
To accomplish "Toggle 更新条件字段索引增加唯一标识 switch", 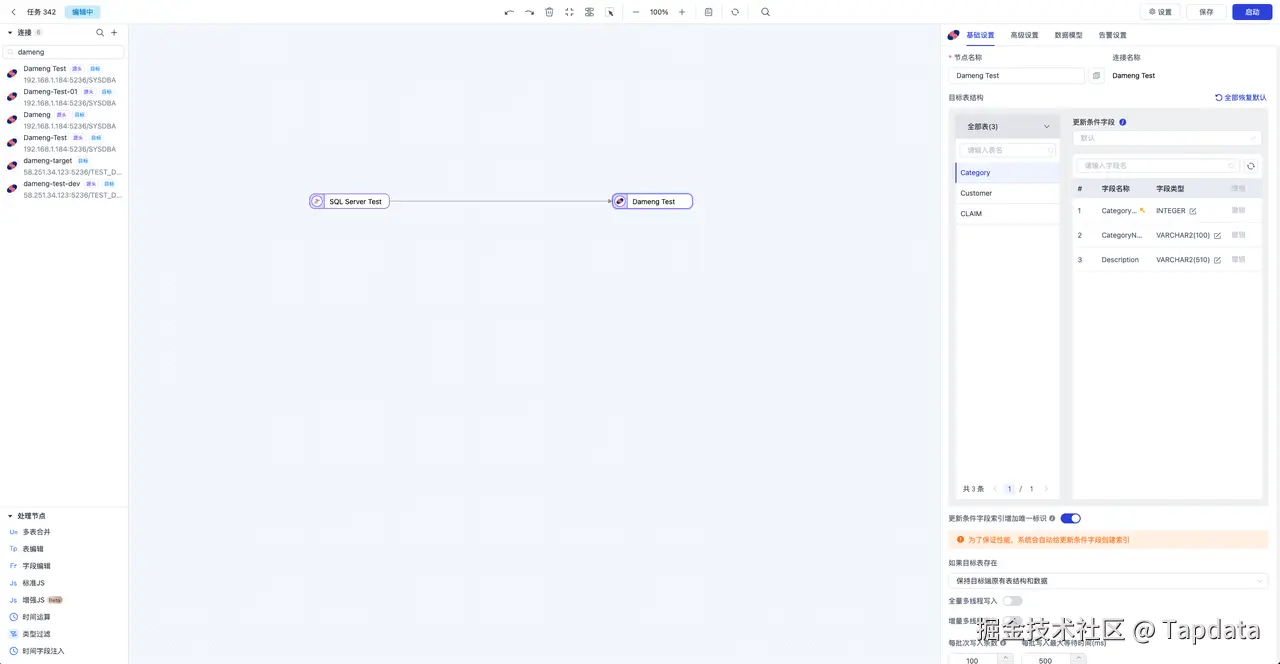I will tap(1070, 518).
